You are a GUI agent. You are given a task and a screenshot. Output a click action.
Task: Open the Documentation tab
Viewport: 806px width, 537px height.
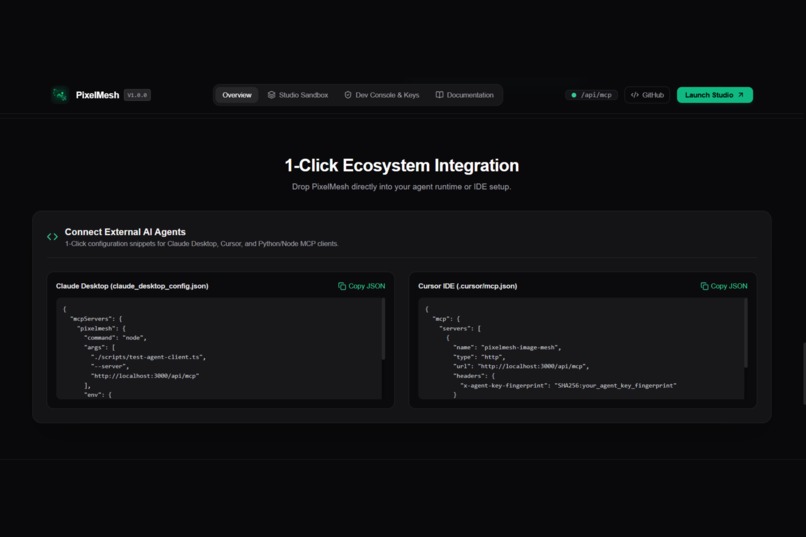(x=465, y=95)
